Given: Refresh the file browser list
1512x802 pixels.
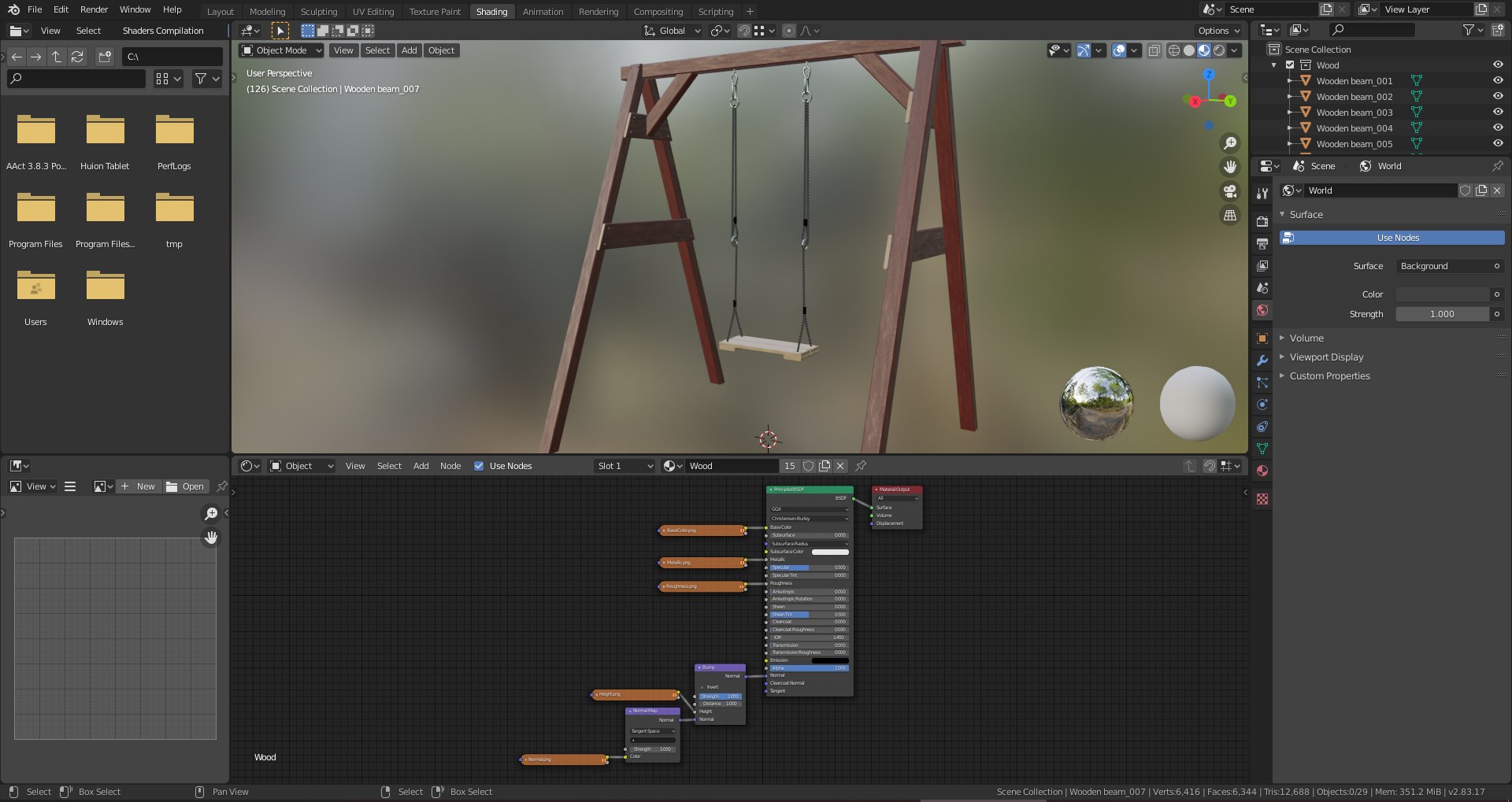Looking at the screenshot, I should 77,57.
